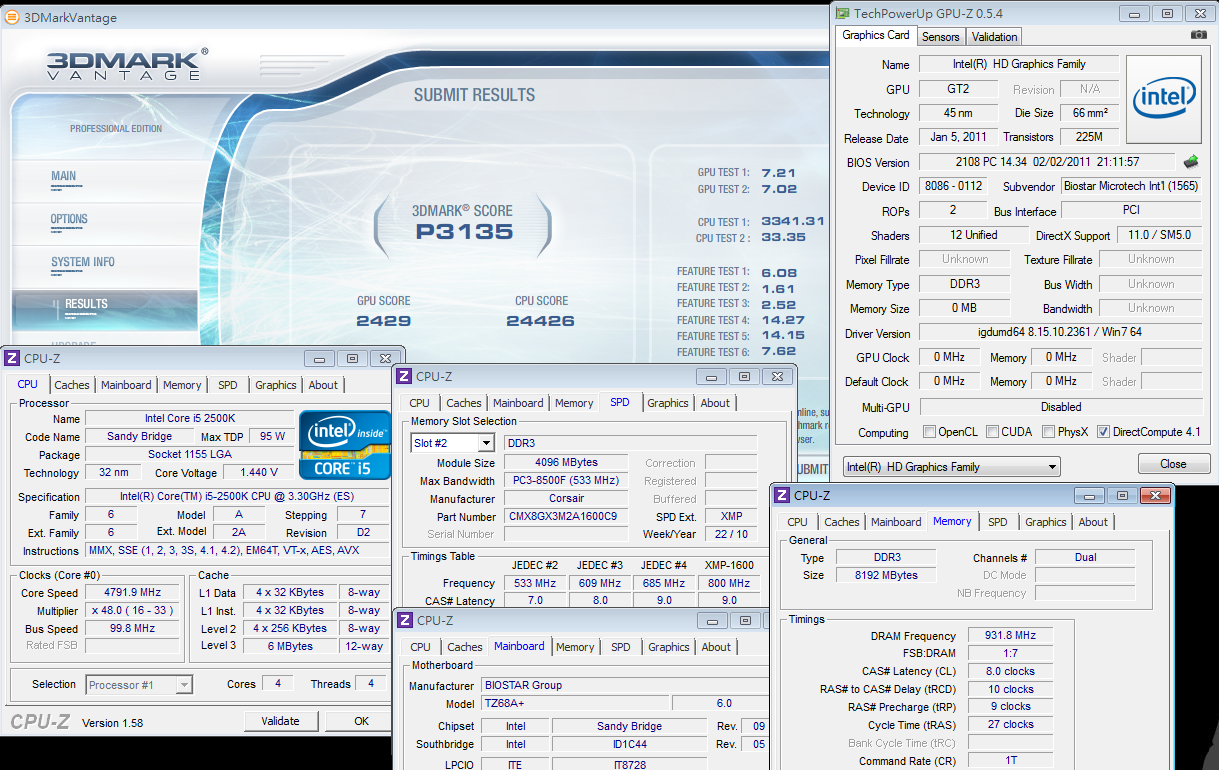Open the SPD tab in main CPU-Z window

[x=228, y=385]
